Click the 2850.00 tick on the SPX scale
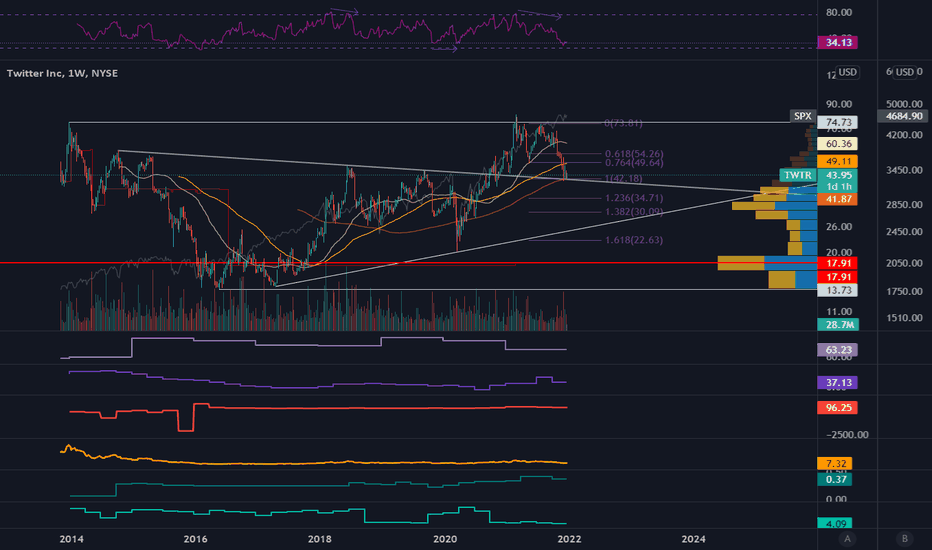 point(904,205)
